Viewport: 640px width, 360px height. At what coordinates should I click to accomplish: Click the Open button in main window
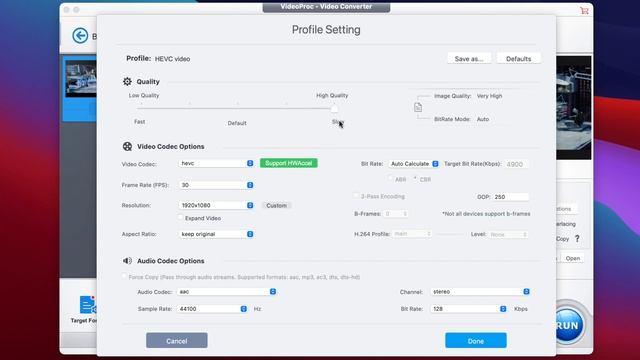point(573,258)
